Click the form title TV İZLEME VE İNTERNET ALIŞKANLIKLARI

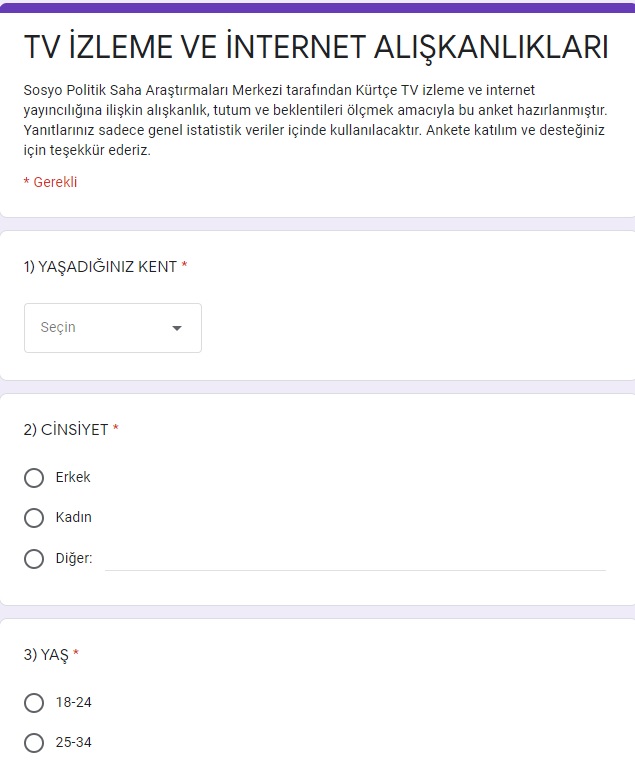(x=316, y=48)
